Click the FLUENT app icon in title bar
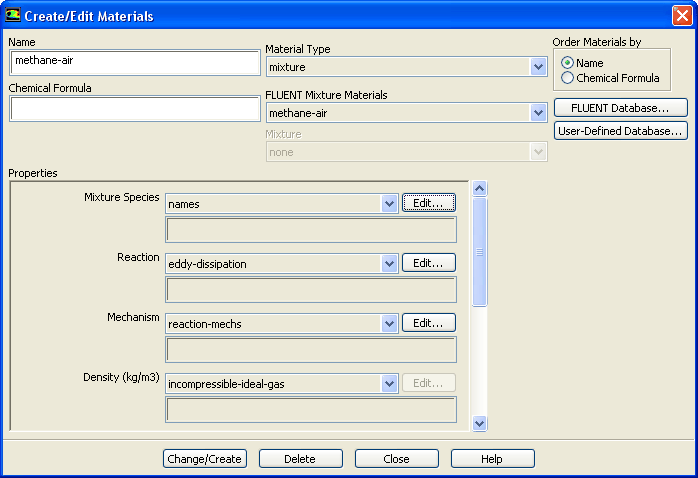 pyautogui.click(x=12, y=15)
